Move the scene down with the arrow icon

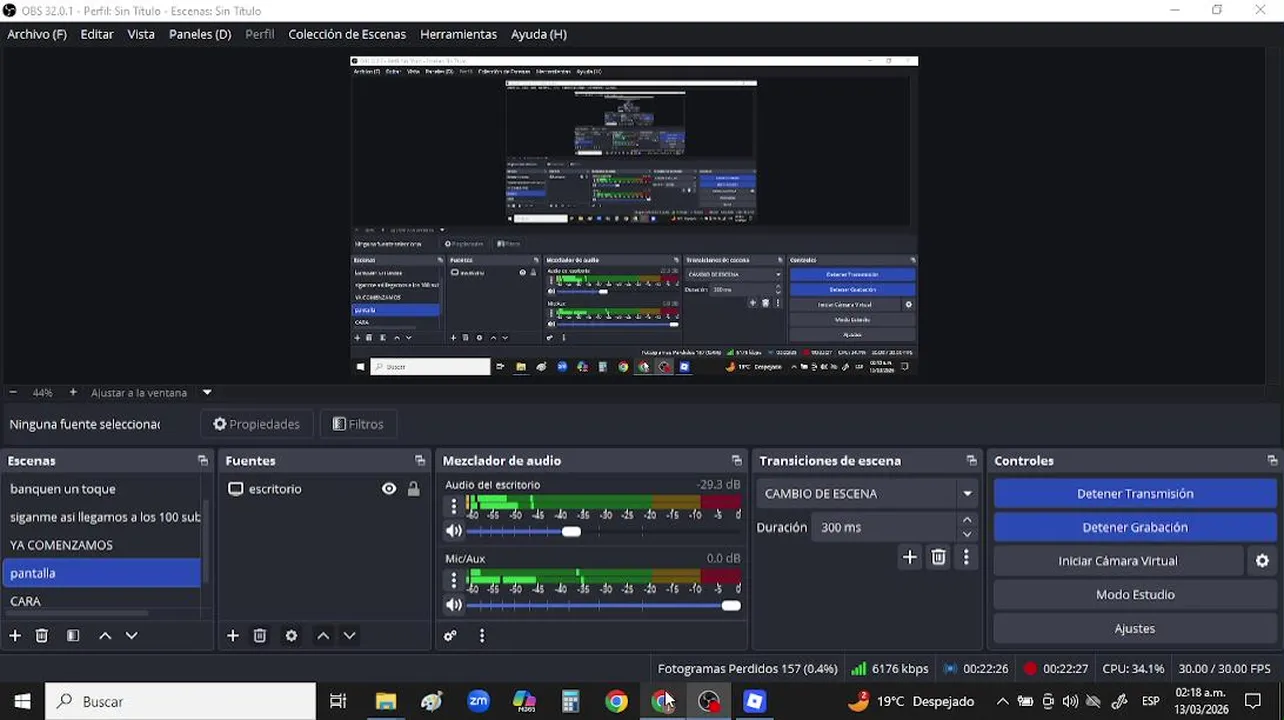coord(131,635)
